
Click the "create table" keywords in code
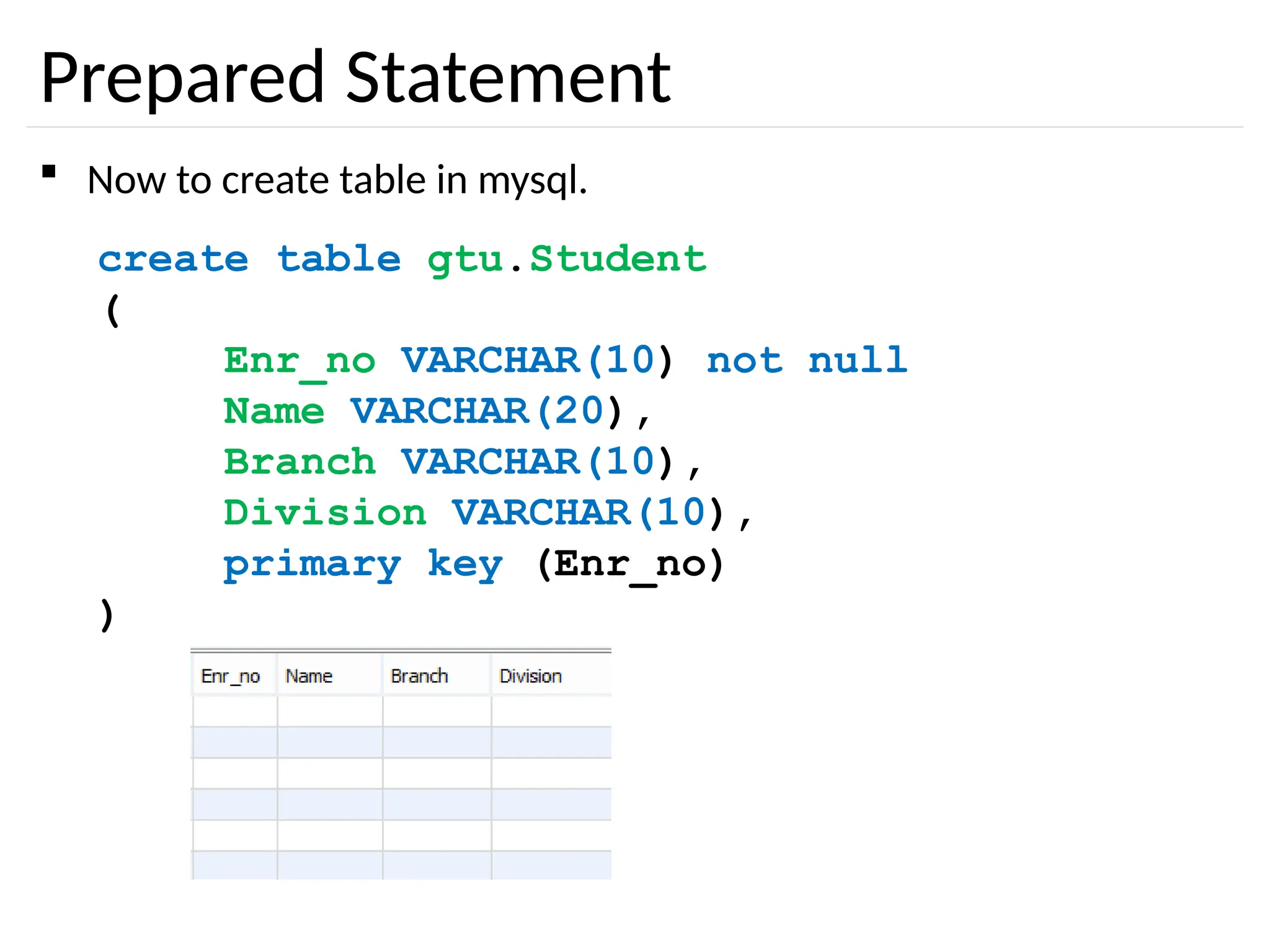point(249,258)
